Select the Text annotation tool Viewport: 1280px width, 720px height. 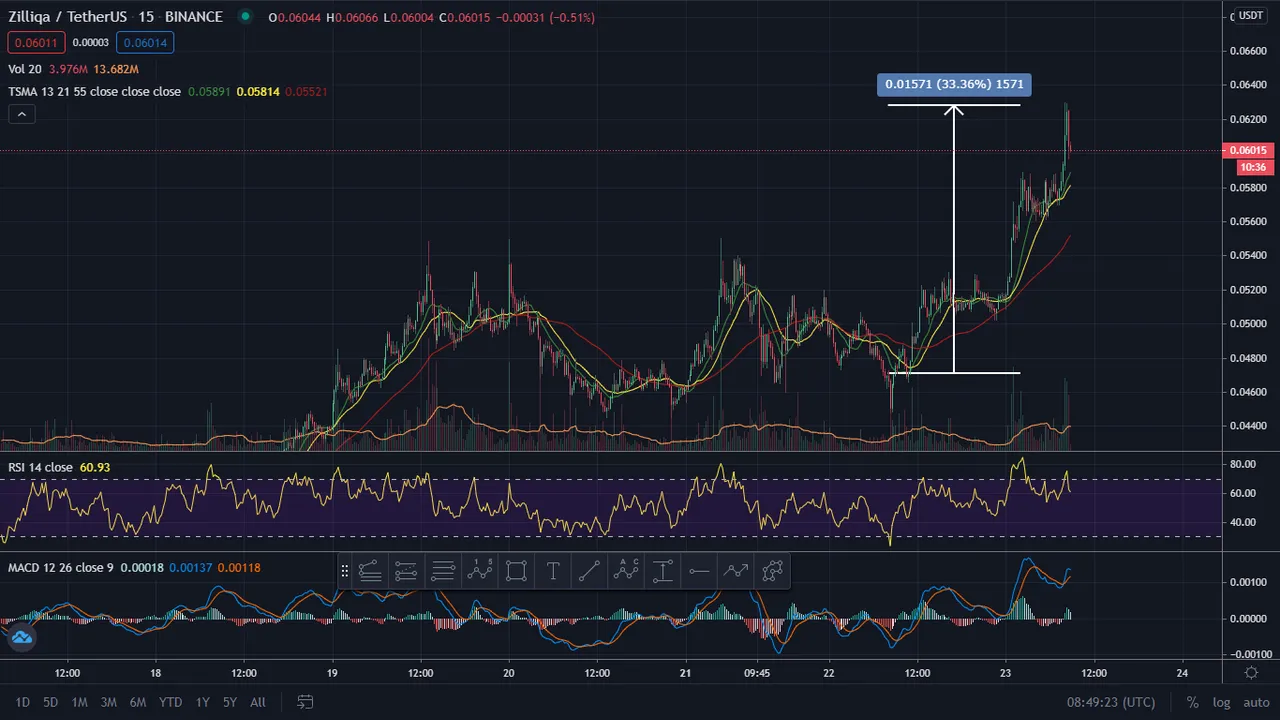tap(553, 571)
